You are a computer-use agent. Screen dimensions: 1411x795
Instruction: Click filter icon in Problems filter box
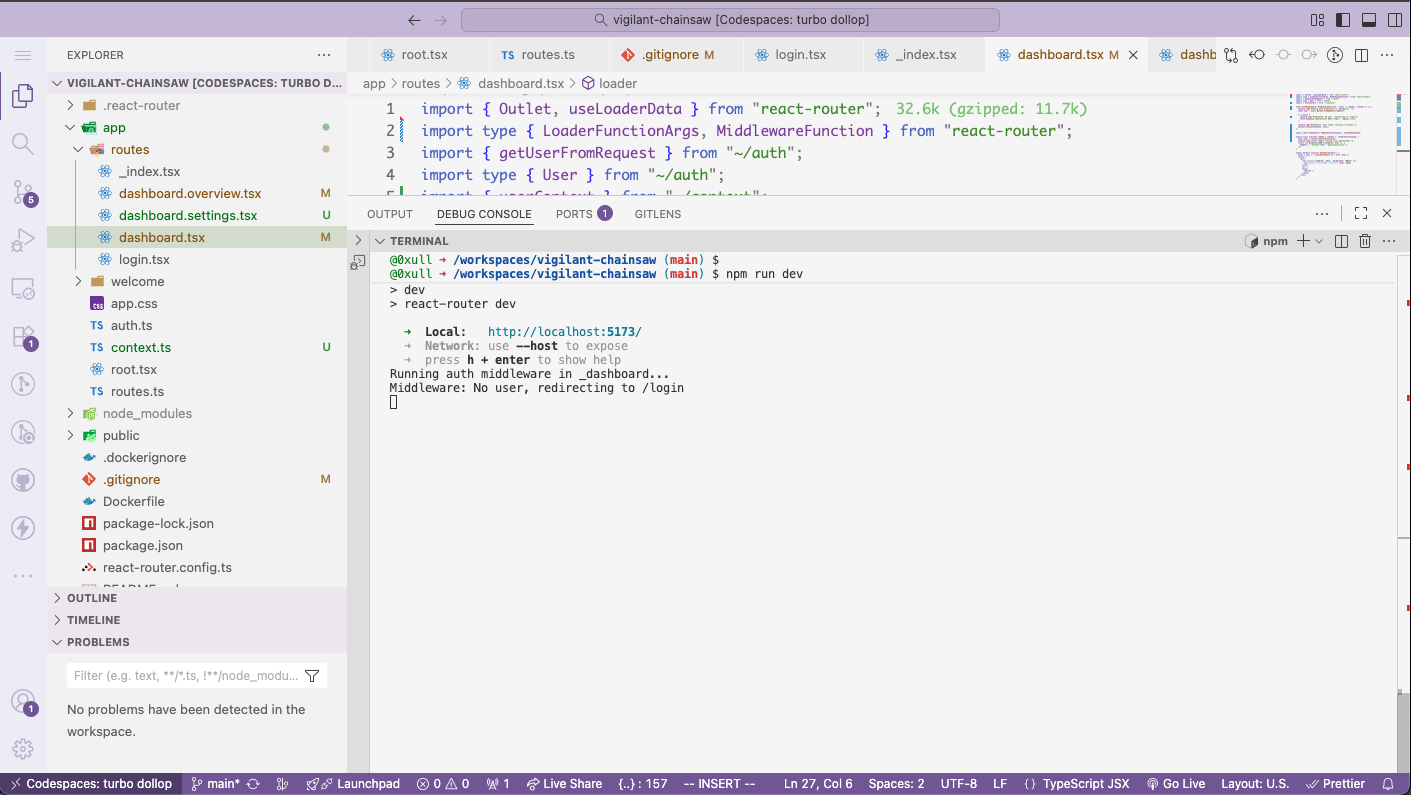click(312, 676)
